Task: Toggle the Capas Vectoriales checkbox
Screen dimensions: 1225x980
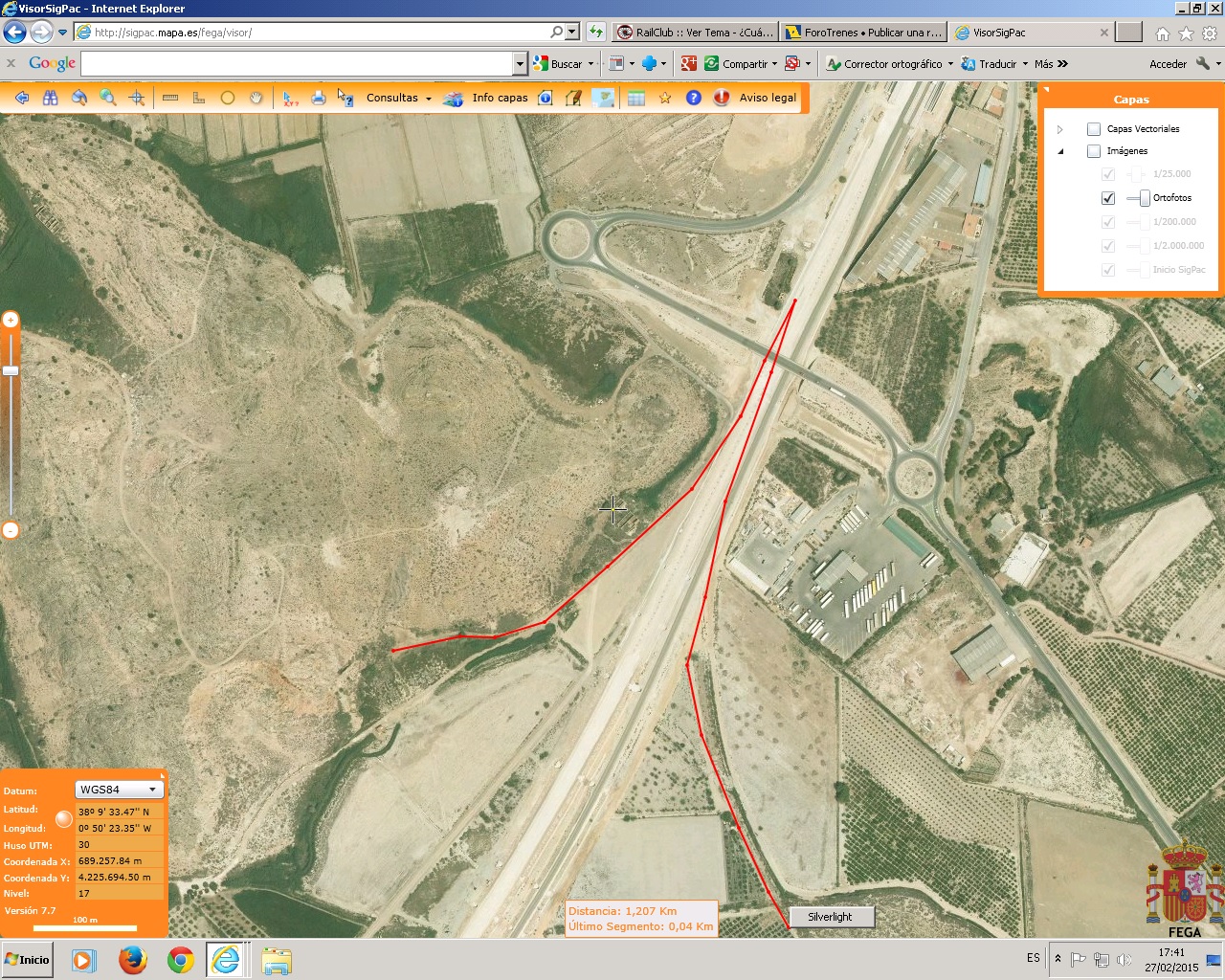Action: pos(1094,129)
